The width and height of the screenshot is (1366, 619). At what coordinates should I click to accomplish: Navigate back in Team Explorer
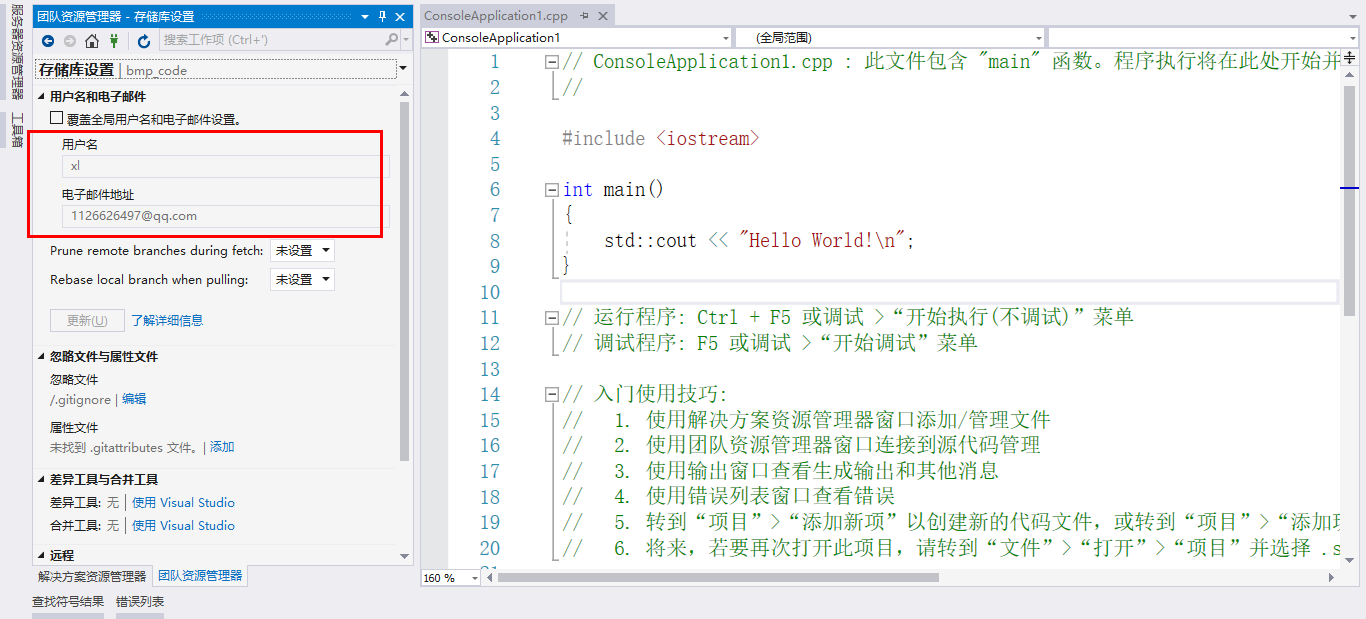tap(48, 41)
